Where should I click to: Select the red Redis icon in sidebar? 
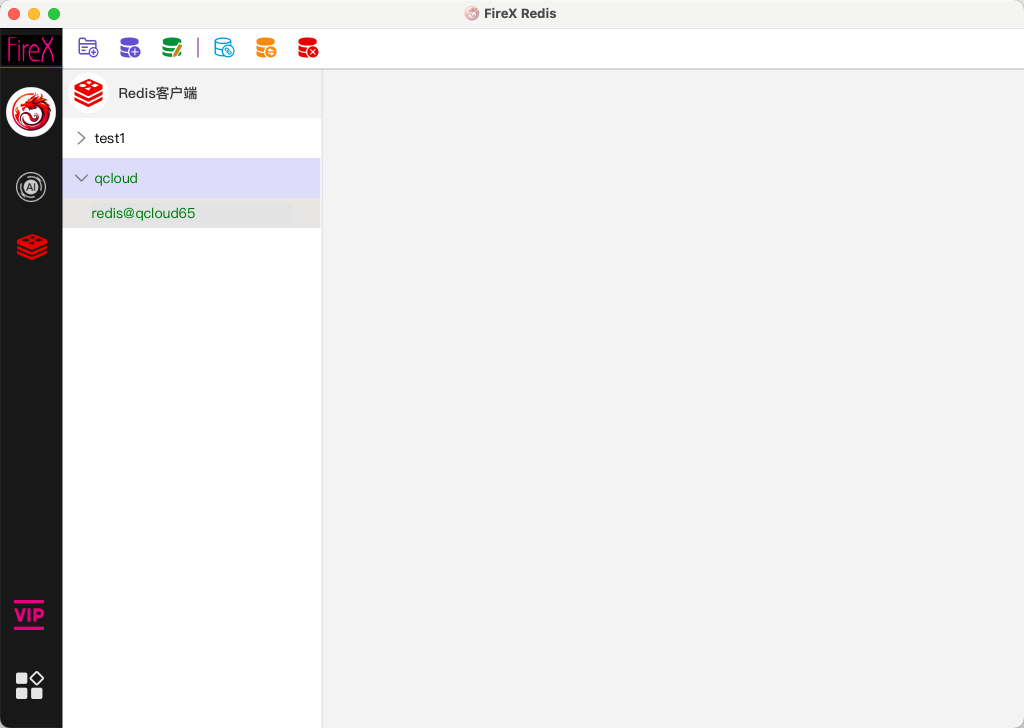click(32, 247)
